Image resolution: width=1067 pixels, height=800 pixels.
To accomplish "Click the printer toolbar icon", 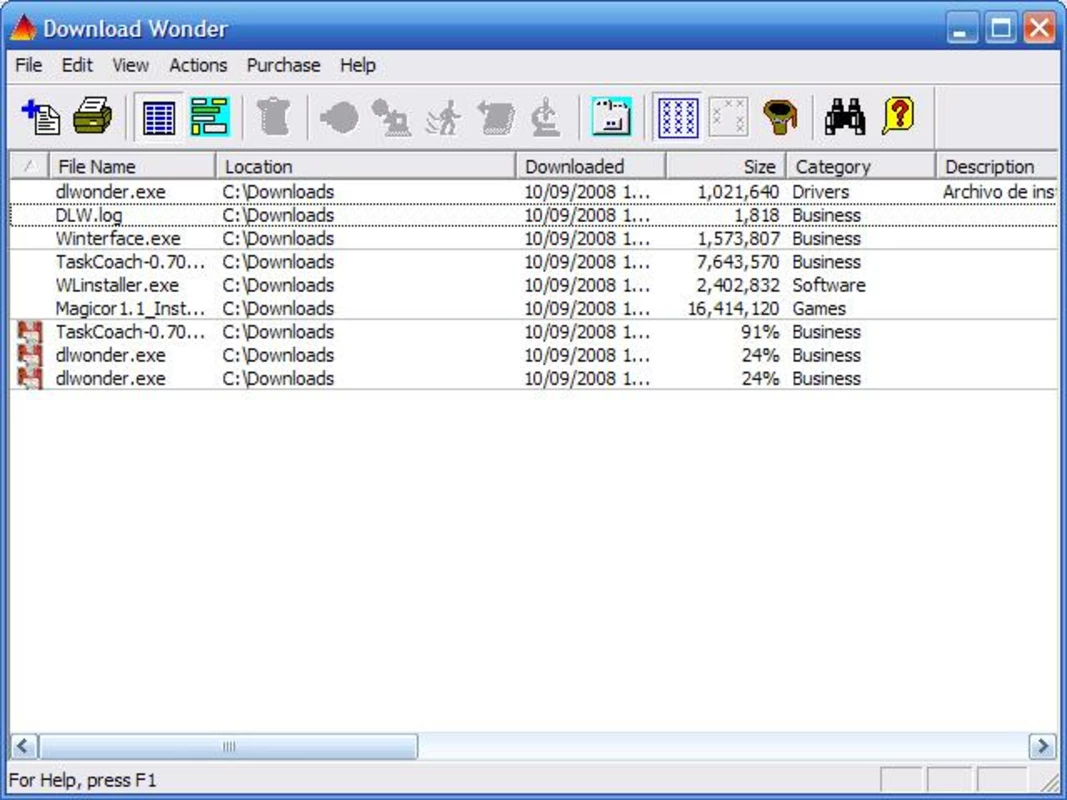I will click(92, 117).
